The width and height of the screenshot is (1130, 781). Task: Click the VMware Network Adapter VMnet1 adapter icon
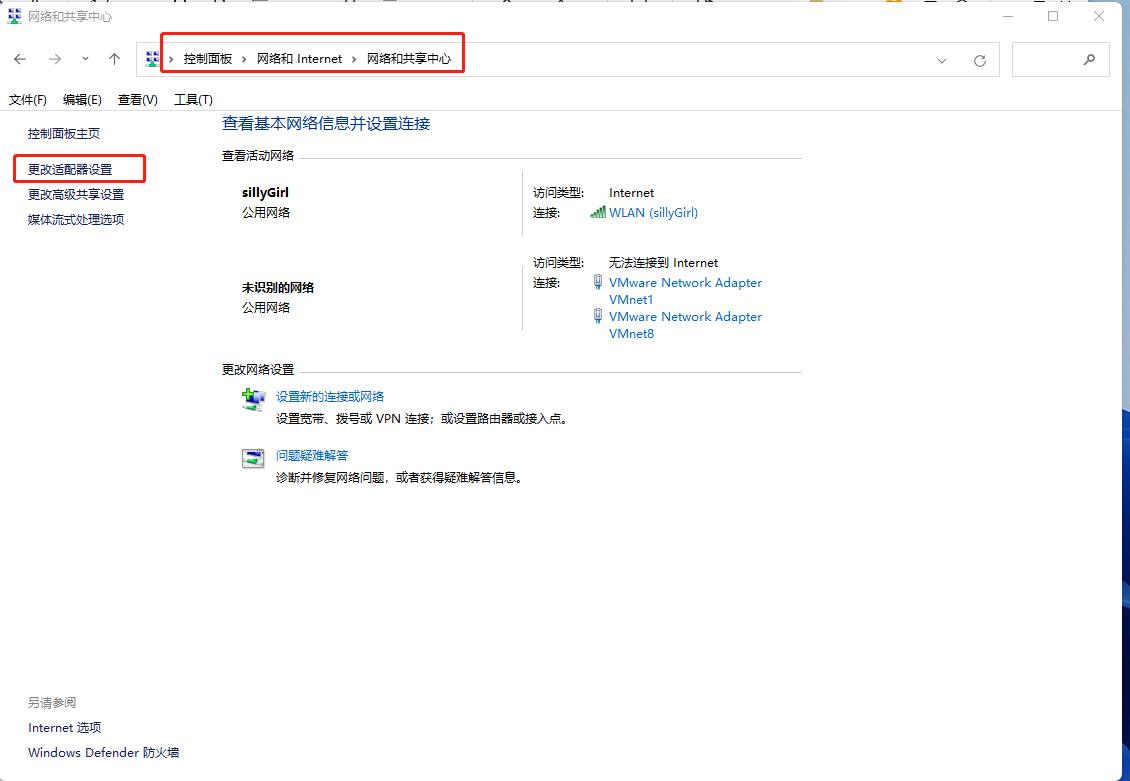[x=597, y=283]
